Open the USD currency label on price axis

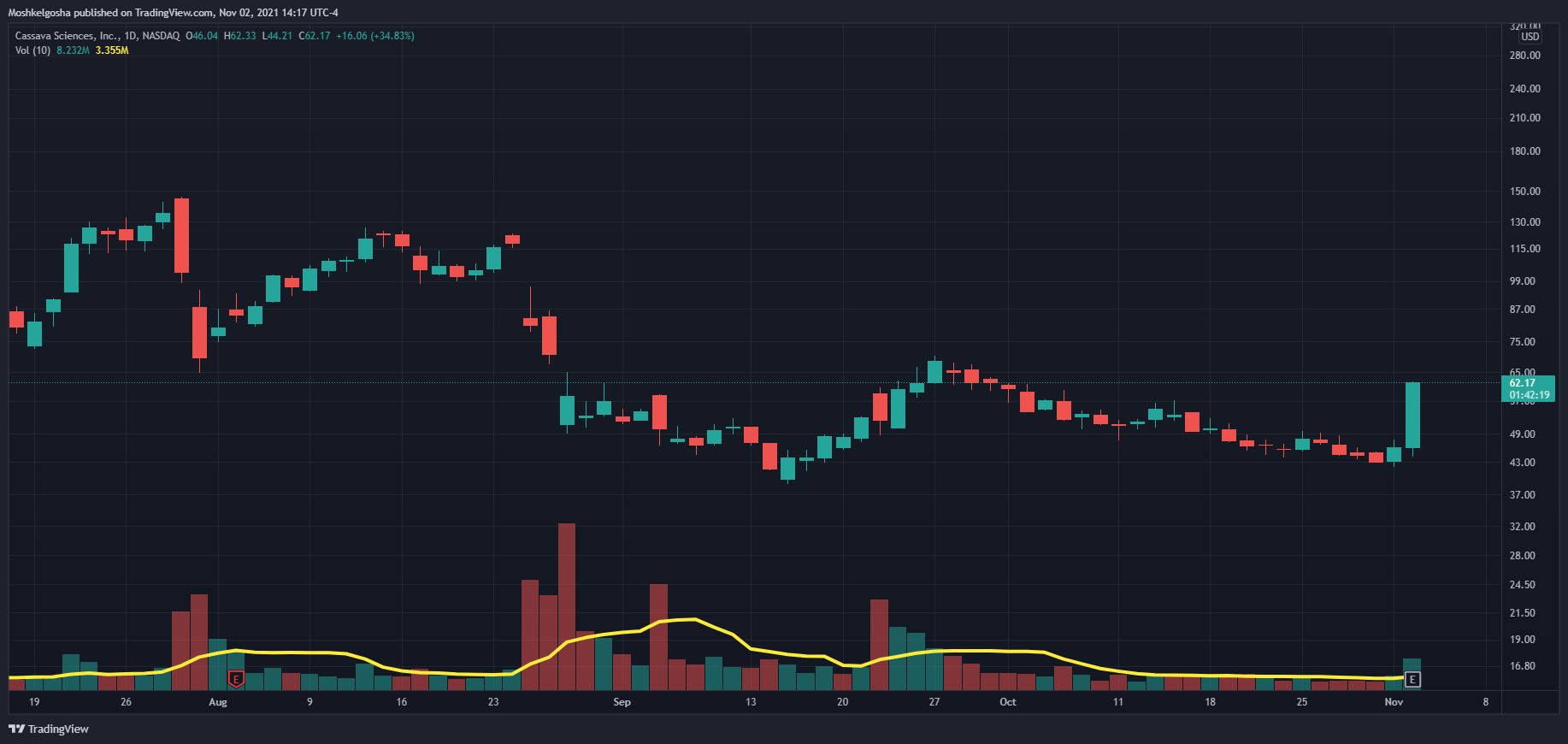tap(1530, 37)
